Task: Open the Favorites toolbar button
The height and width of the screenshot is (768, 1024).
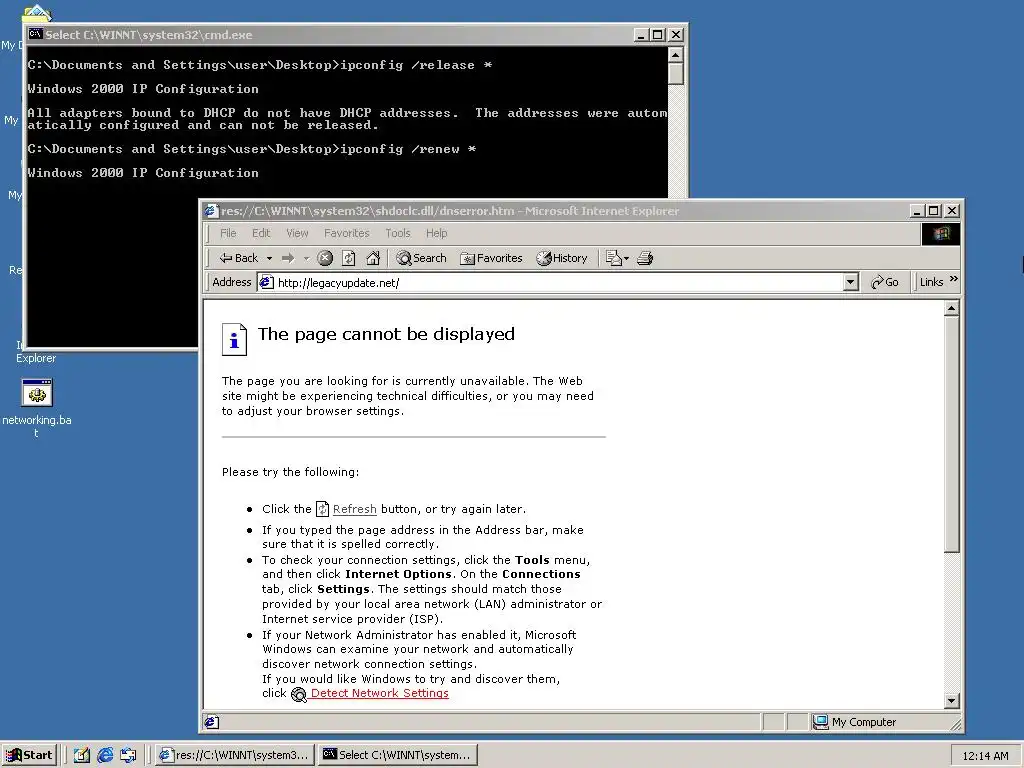Action: pos(491,258)
